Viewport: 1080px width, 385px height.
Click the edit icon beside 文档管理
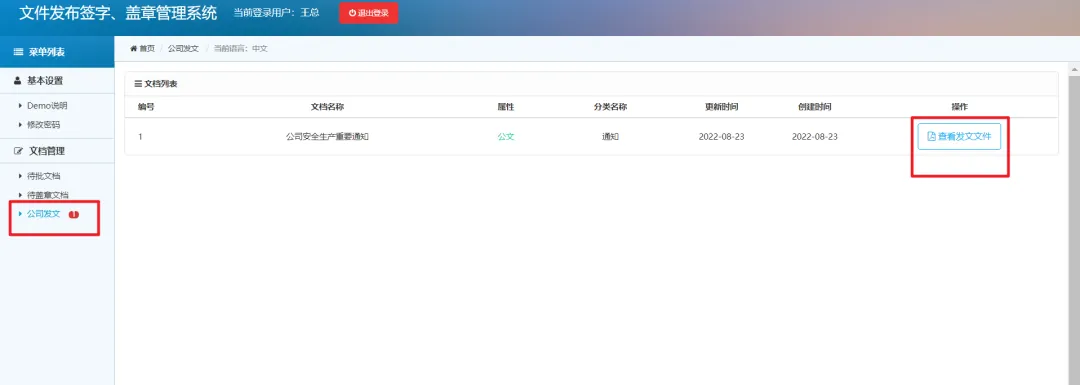(19, 151)
